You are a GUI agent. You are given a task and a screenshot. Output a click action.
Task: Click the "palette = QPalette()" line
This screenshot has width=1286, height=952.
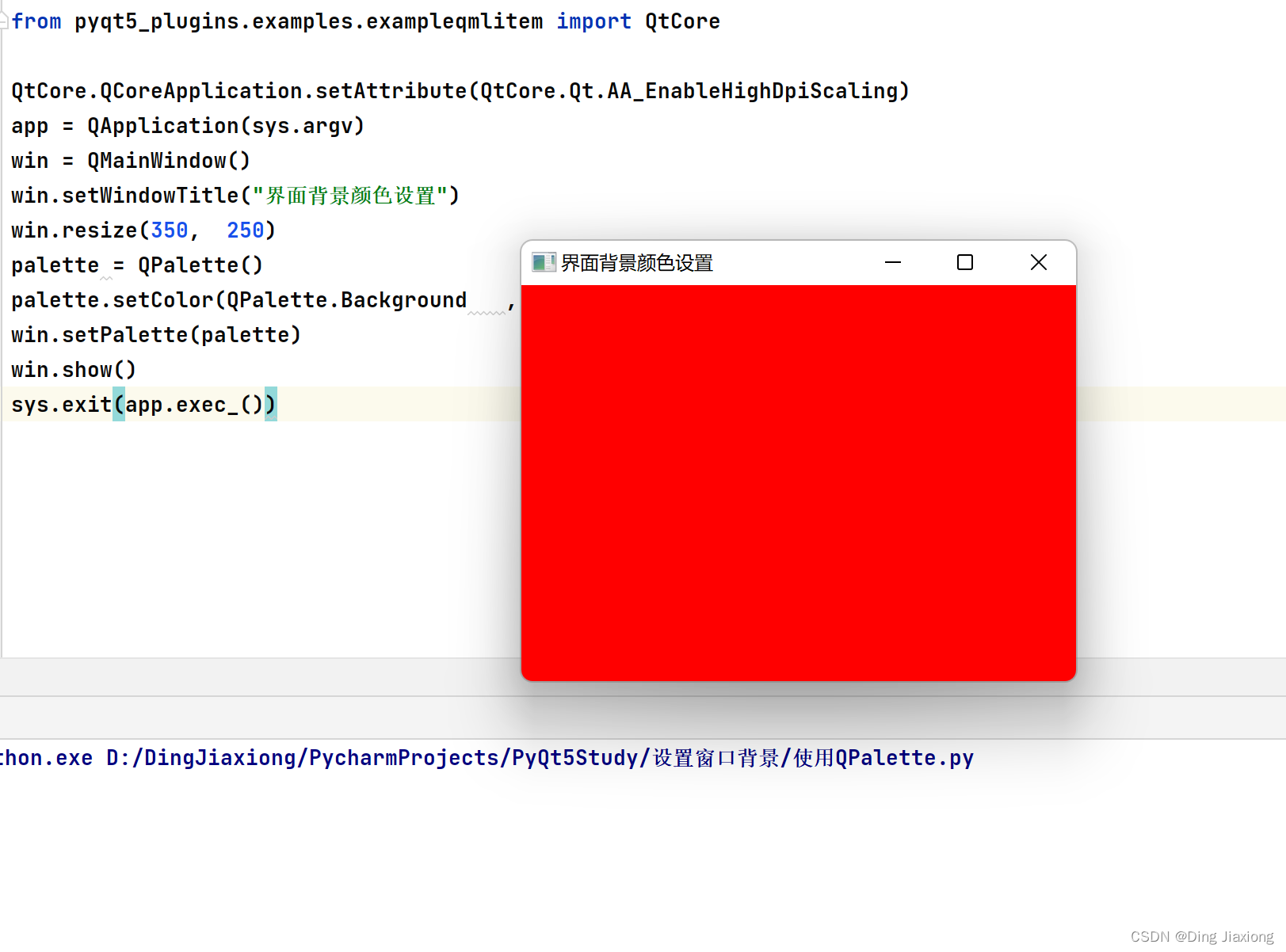click(137, 265)
